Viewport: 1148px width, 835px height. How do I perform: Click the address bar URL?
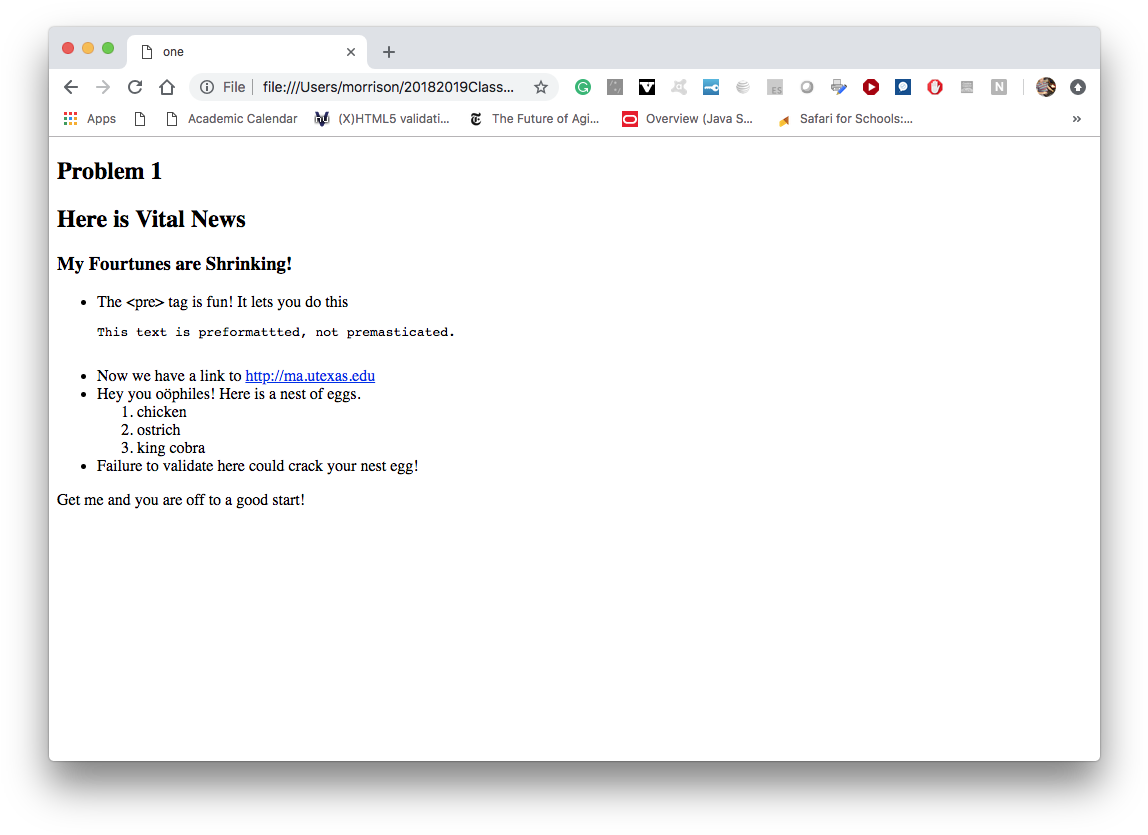(x=388, y=87)
